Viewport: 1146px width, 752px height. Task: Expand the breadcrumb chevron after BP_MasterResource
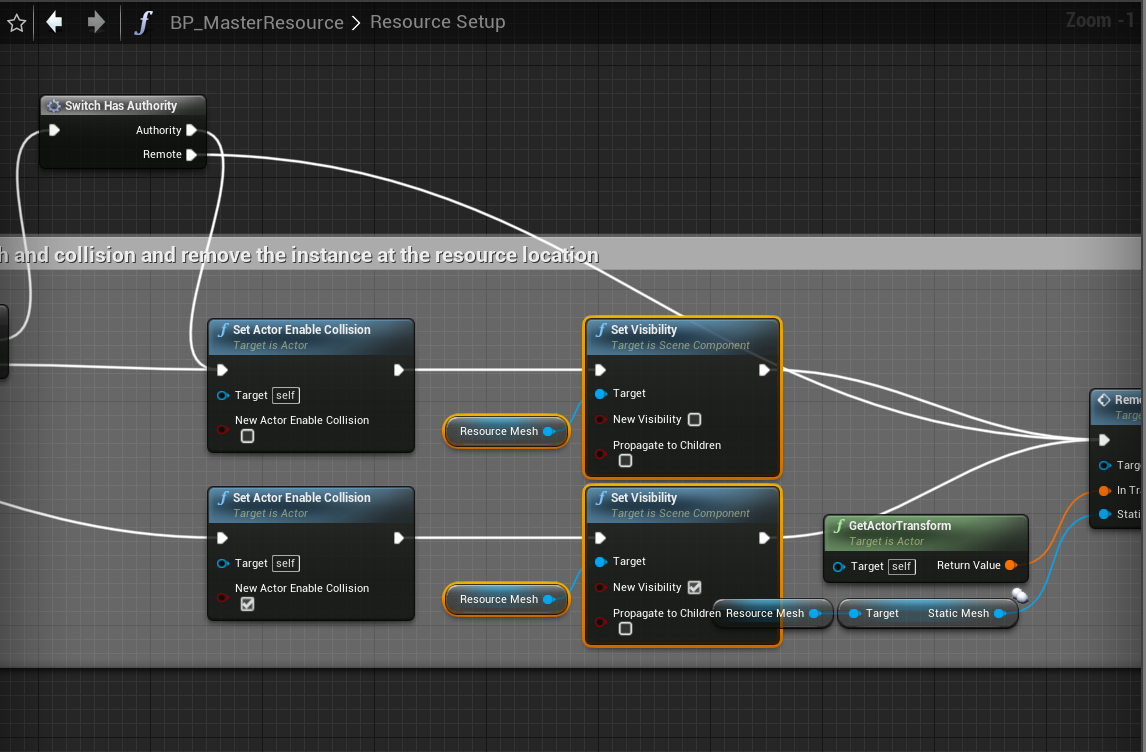pos(356,22)
